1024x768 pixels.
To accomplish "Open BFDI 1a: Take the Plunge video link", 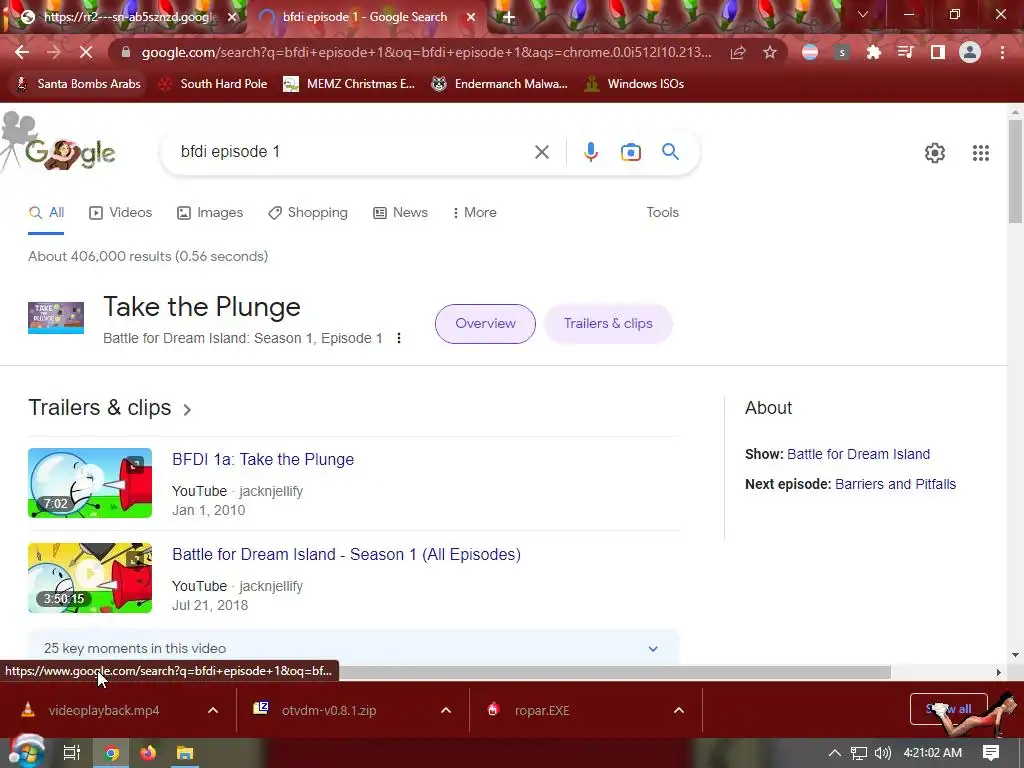I will 263,459.
